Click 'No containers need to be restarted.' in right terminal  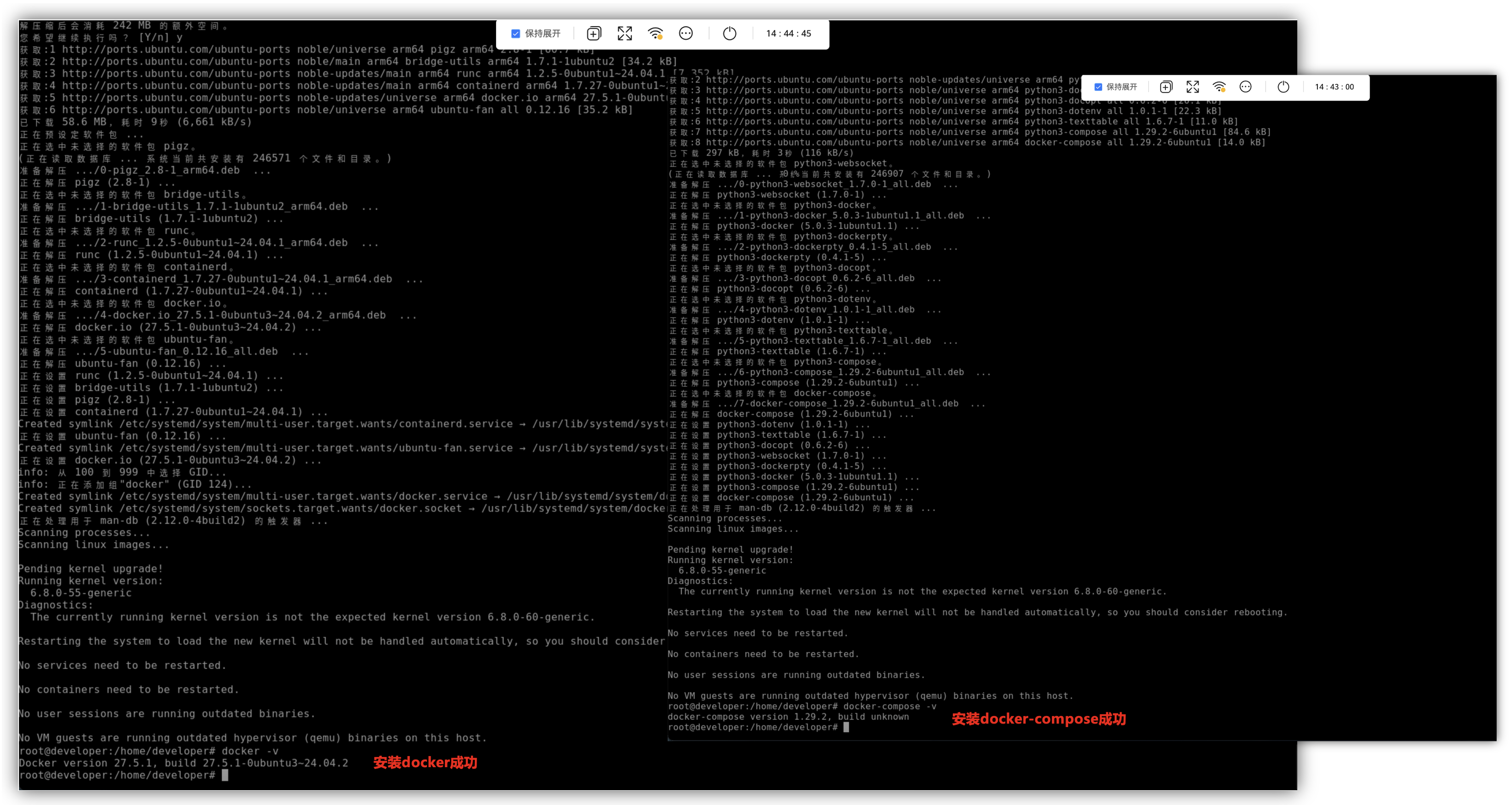[x=763, y=654]
